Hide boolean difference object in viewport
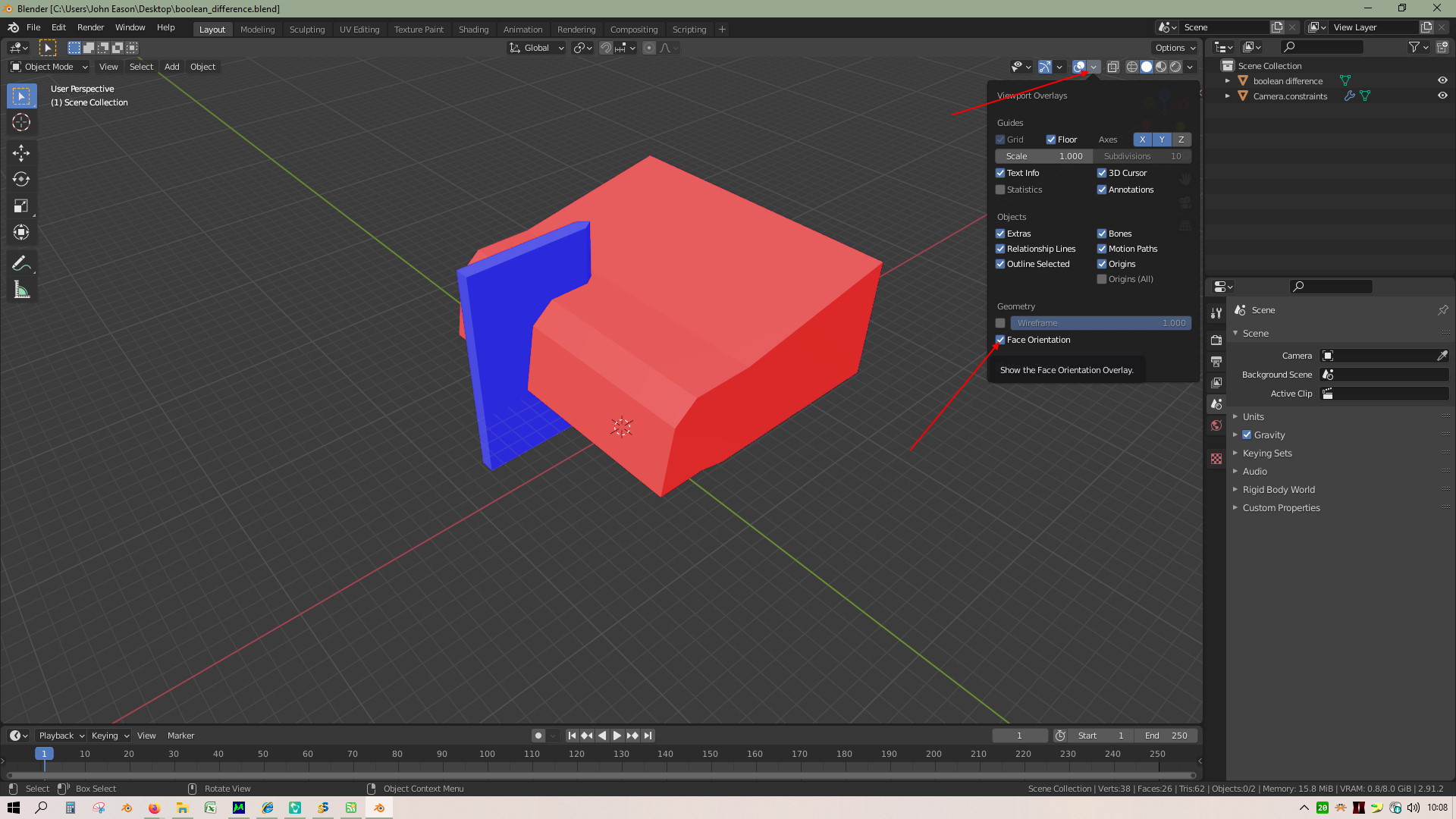This screenshot has width=1456, height=819. 1442,80
